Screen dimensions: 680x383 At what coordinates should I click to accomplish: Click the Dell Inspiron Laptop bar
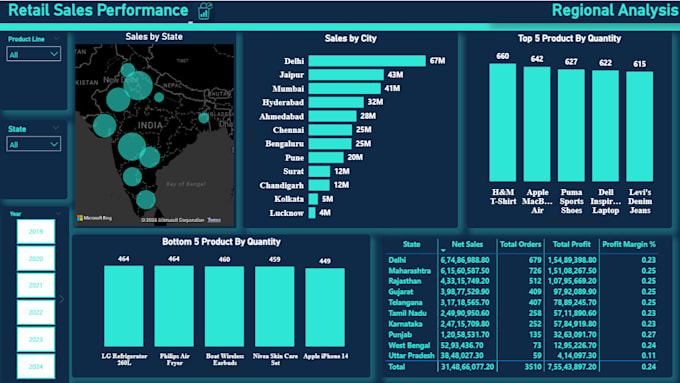pyautogui.click(x=605, y=126)
